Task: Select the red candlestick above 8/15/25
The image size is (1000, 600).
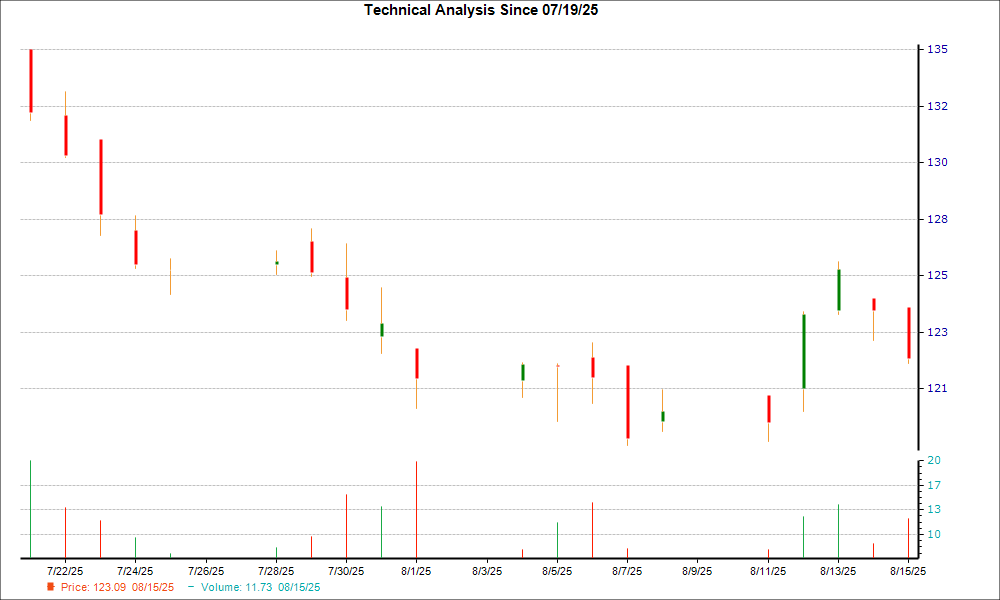Action: [x=909, y=333]
